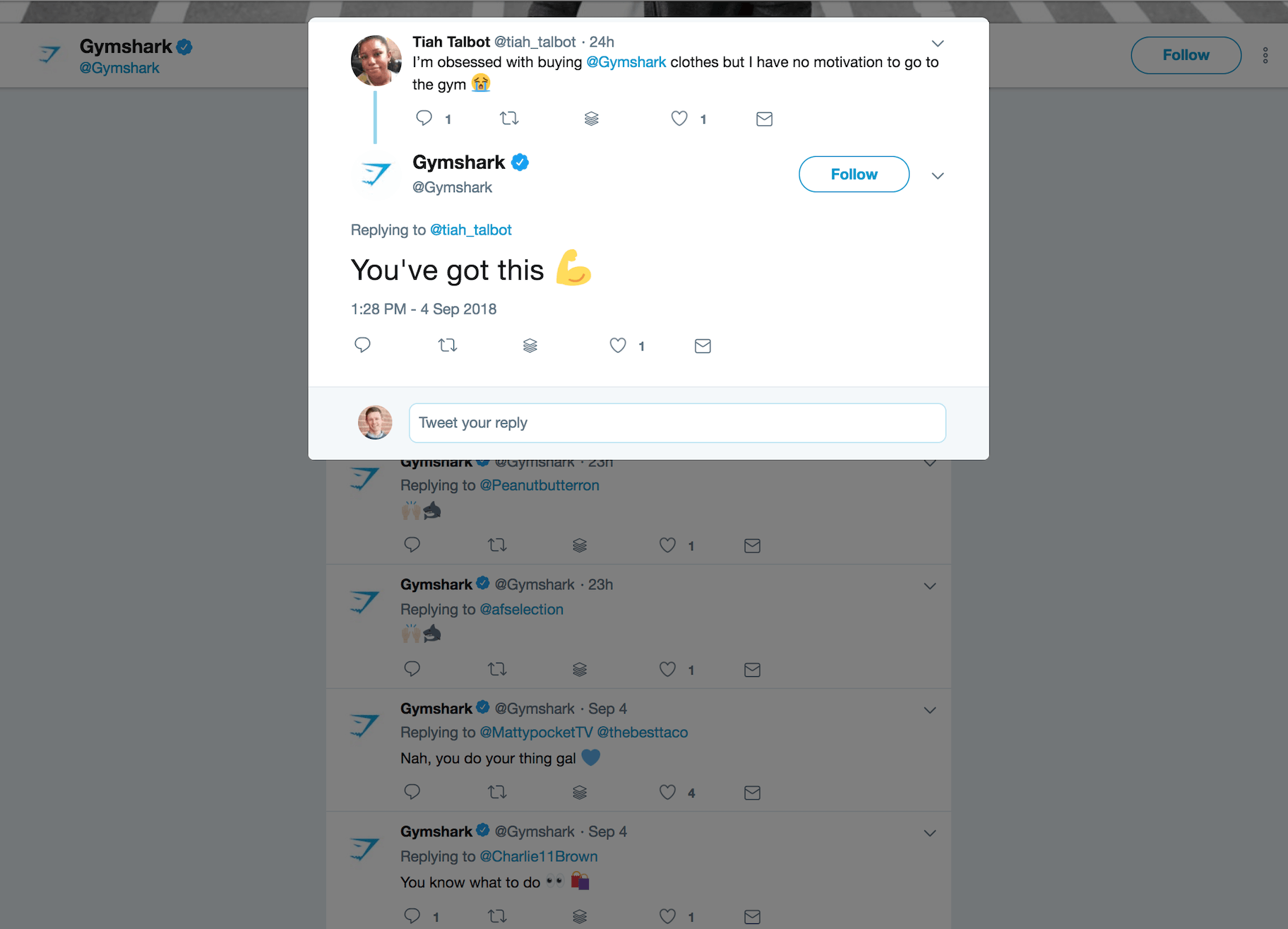This screenshot has height=929, width=1288.
Task: Open the @MattypocketTV mention link
Action: tap(536, 732)
